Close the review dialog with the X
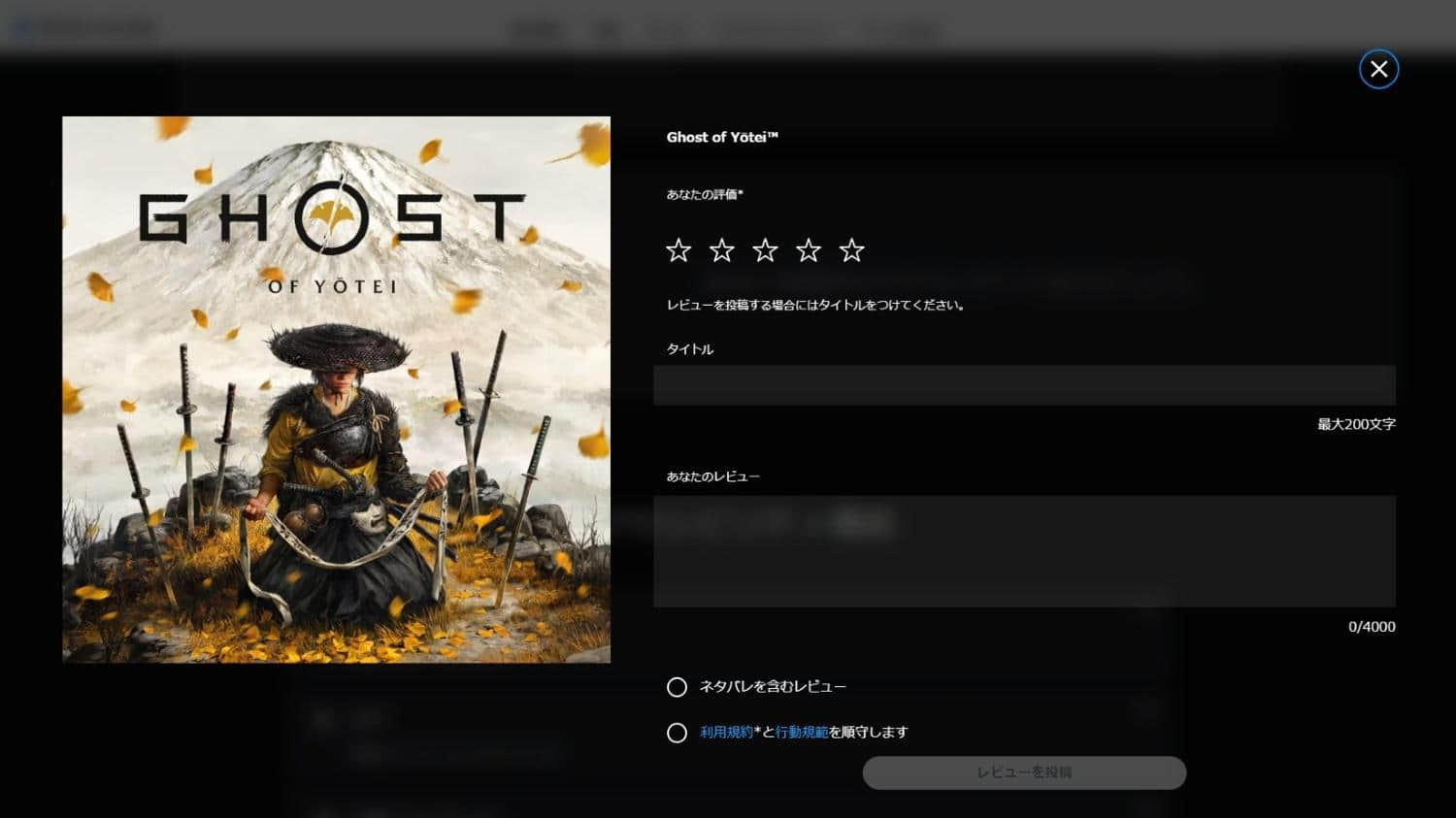Image resolution: width=1456 pixels, height=818 pixels. coord(1378,69)
